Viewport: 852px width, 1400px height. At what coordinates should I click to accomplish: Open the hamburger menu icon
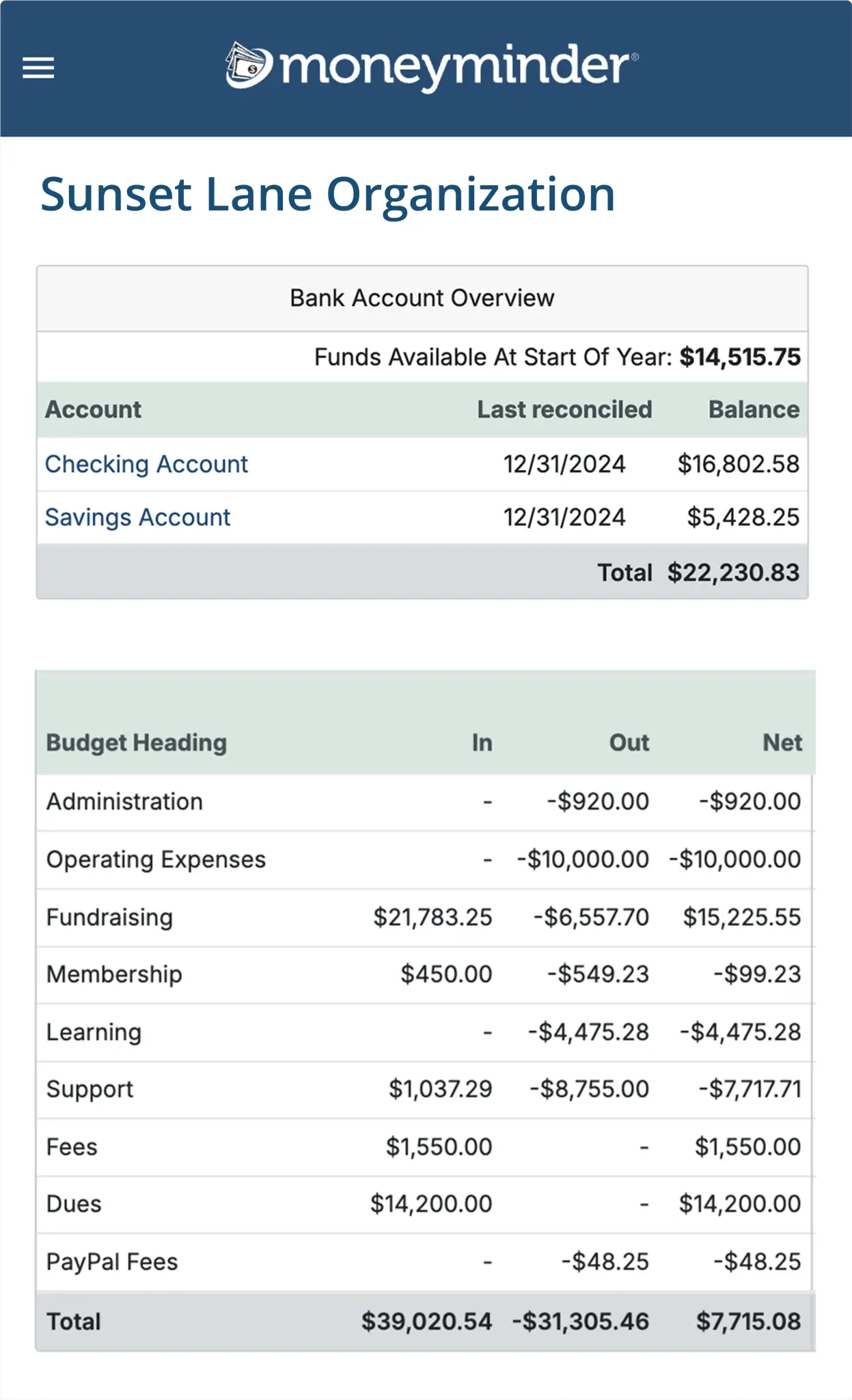(x=38, y=68)
